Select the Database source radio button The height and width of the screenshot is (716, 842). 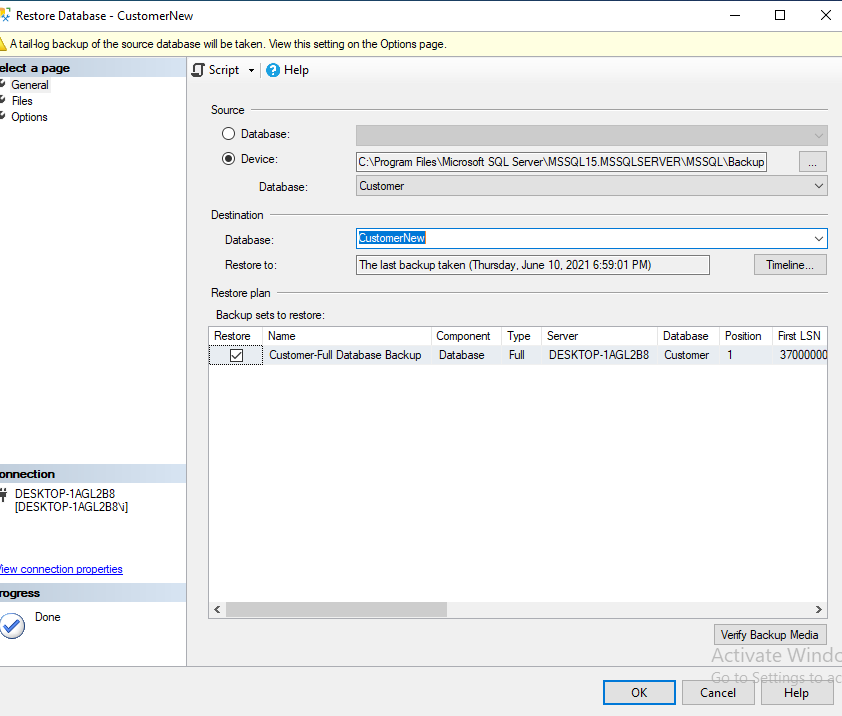click(x=228, y=134)
